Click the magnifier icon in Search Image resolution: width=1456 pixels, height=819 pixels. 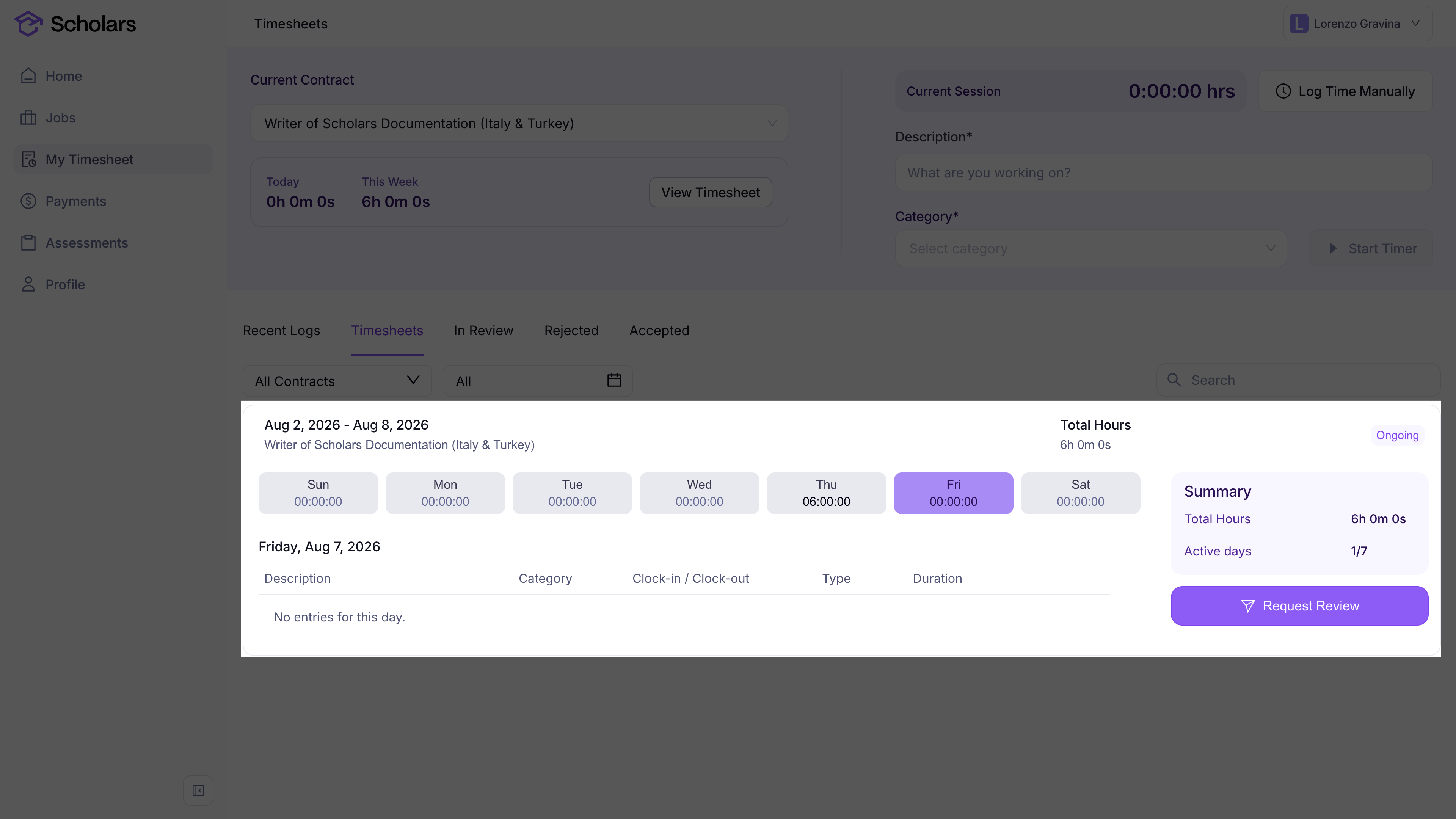coord(1174,380)
